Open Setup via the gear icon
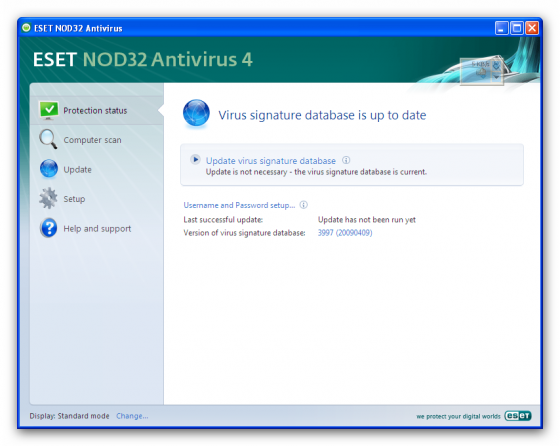This screenshot has width=560, height=446. 48,198
